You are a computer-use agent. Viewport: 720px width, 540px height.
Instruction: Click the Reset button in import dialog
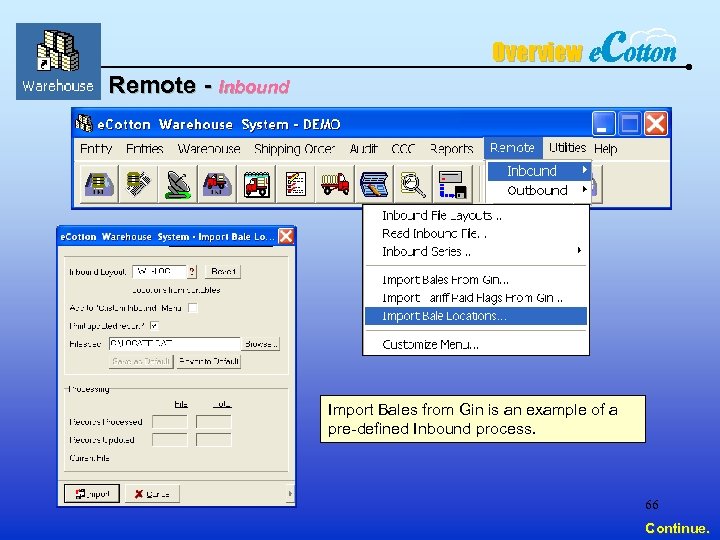[223, 272]
